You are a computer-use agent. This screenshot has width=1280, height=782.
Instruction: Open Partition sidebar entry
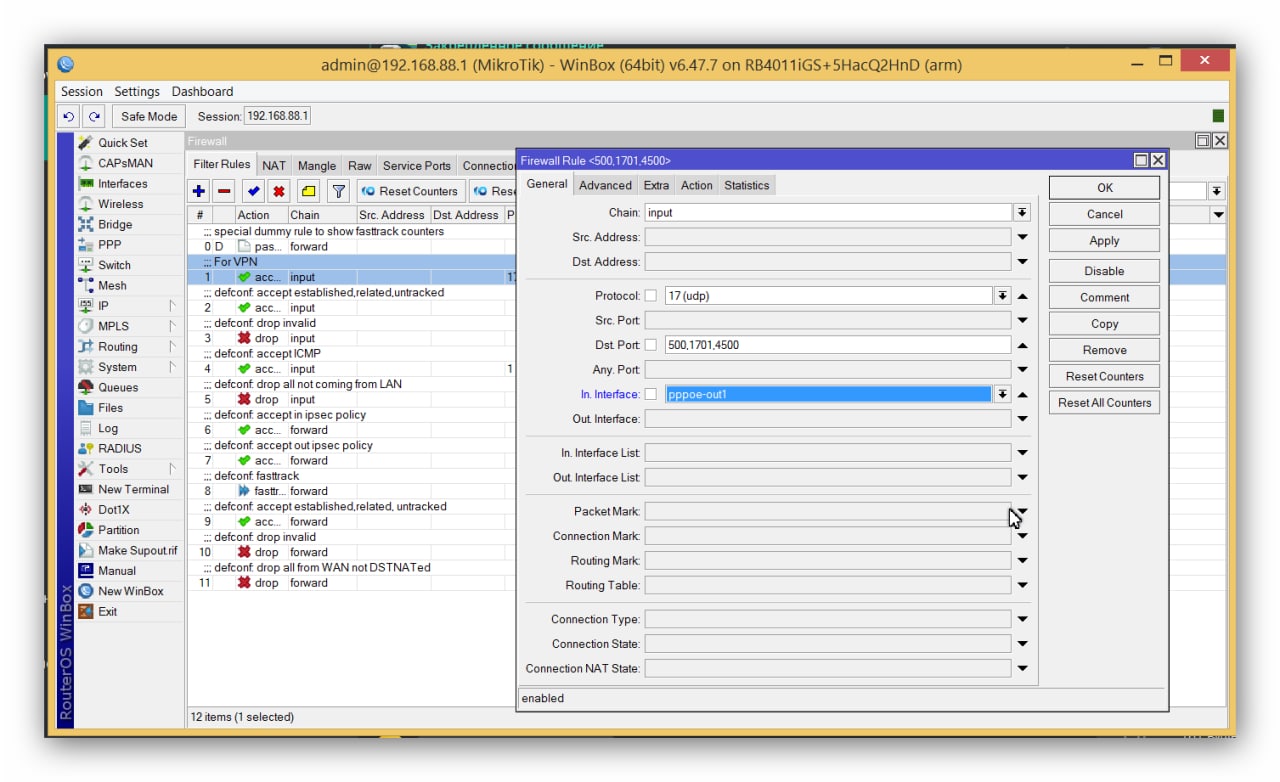point(118,531)
